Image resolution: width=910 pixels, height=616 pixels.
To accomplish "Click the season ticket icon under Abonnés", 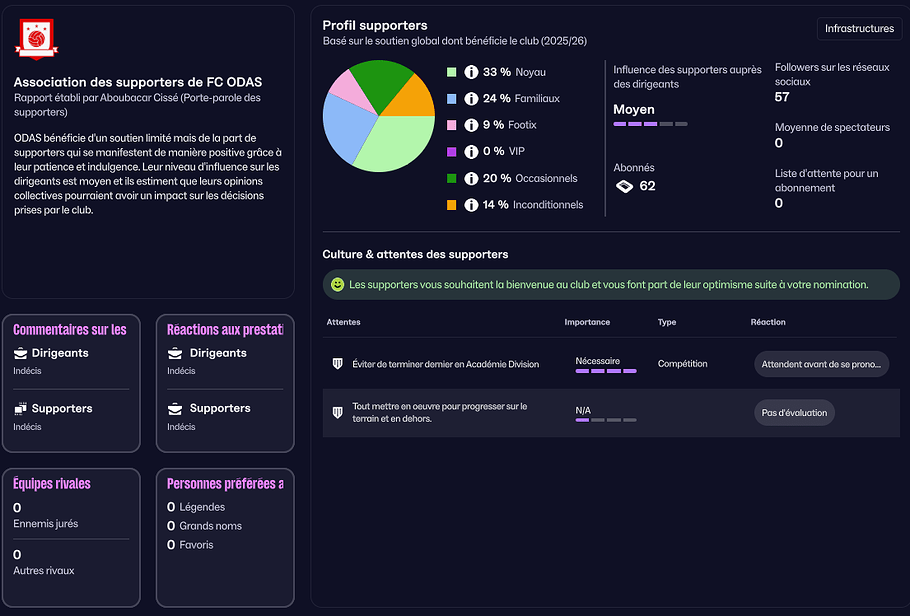I will click(x=624, y=186).
